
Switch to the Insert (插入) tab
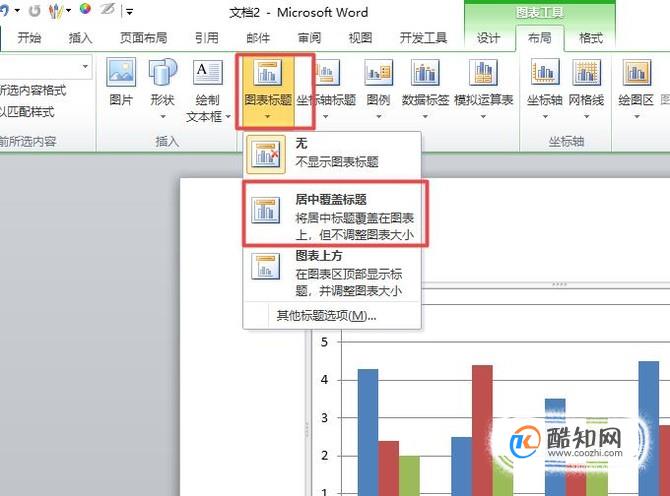coord(80,38)
